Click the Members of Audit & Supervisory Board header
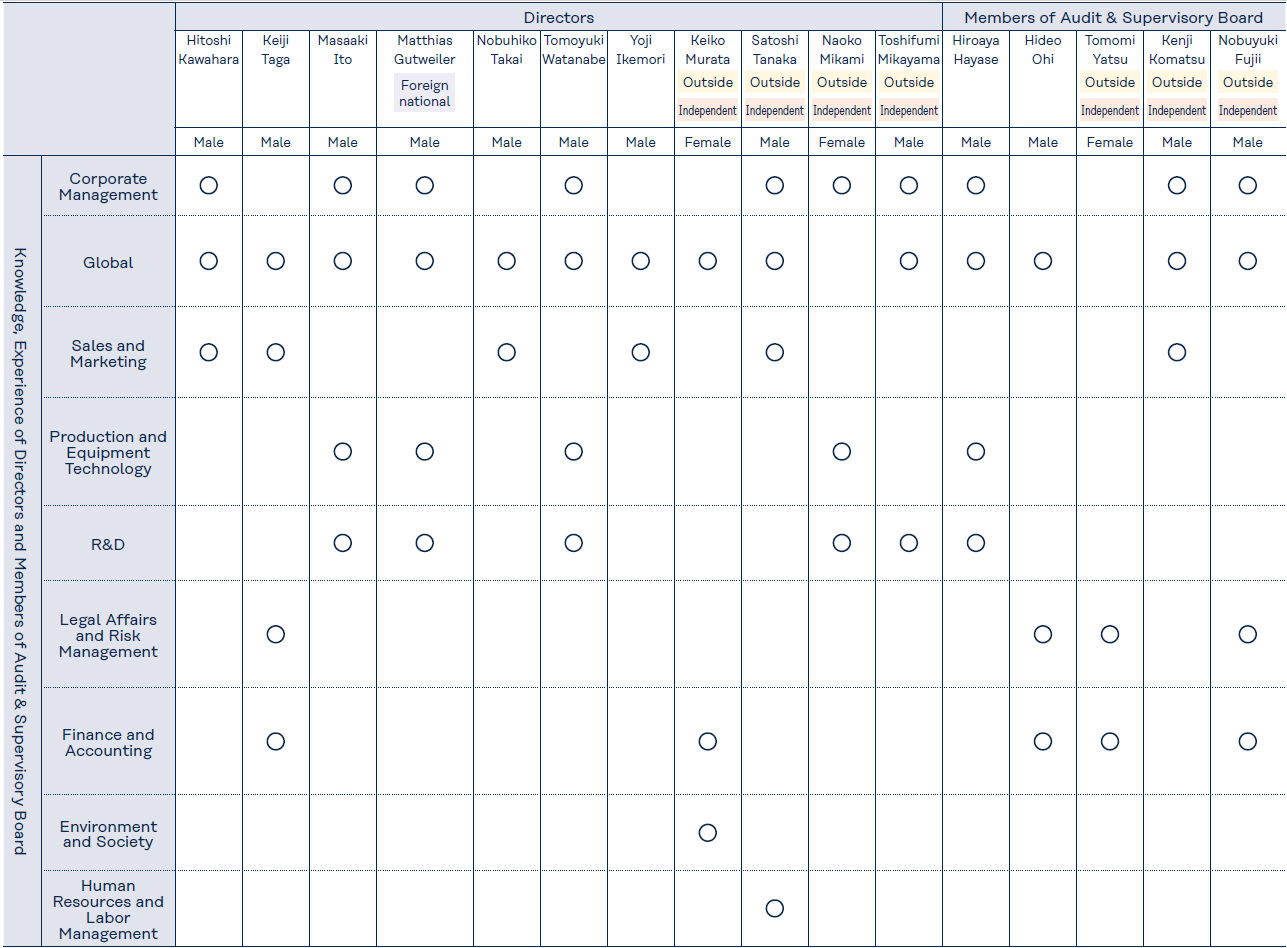This screenshot has height=948, width=1287. pyautogui.click(x=1113, y=17)
